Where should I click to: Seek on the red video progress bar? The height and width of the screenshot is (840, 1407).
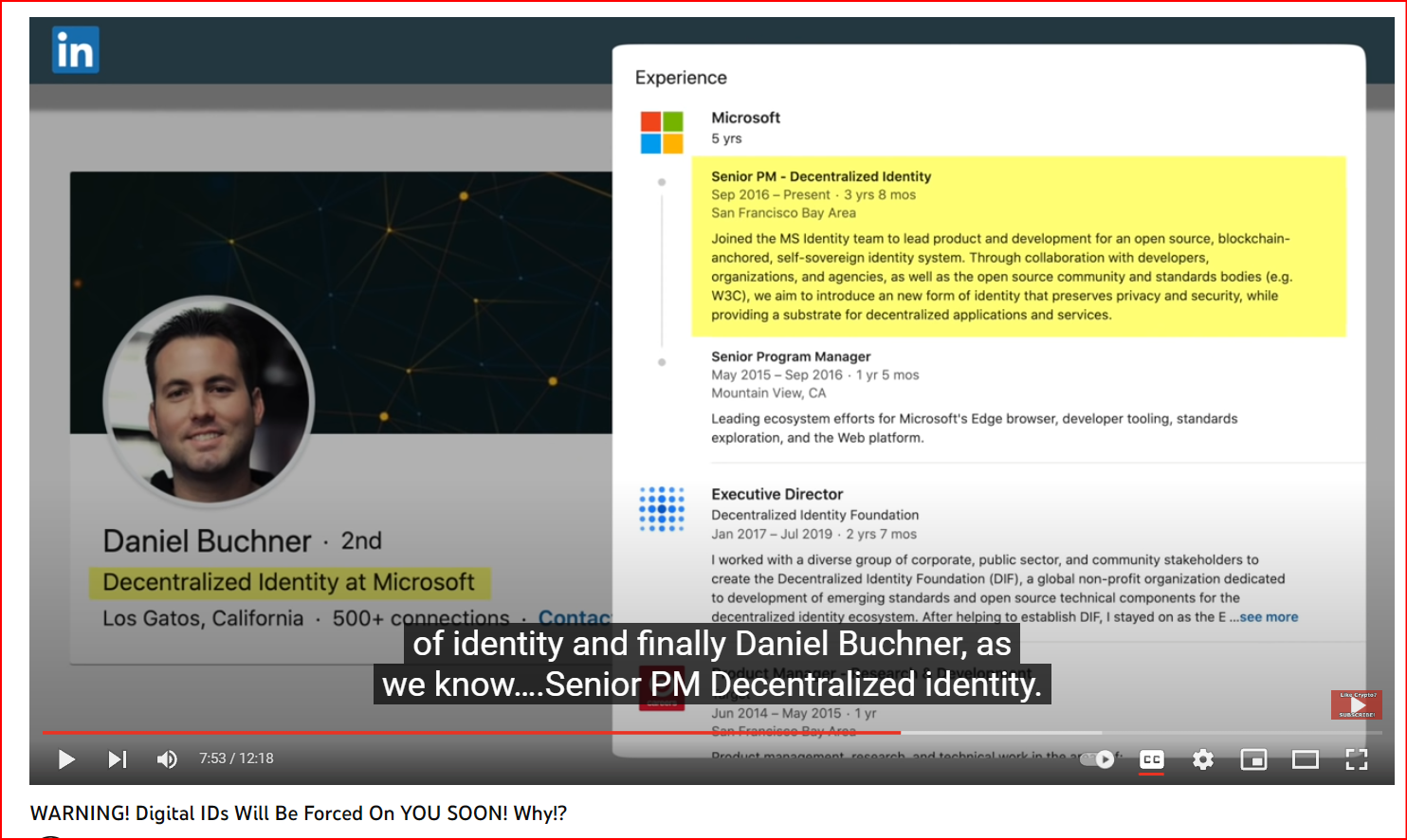[471, 733]
